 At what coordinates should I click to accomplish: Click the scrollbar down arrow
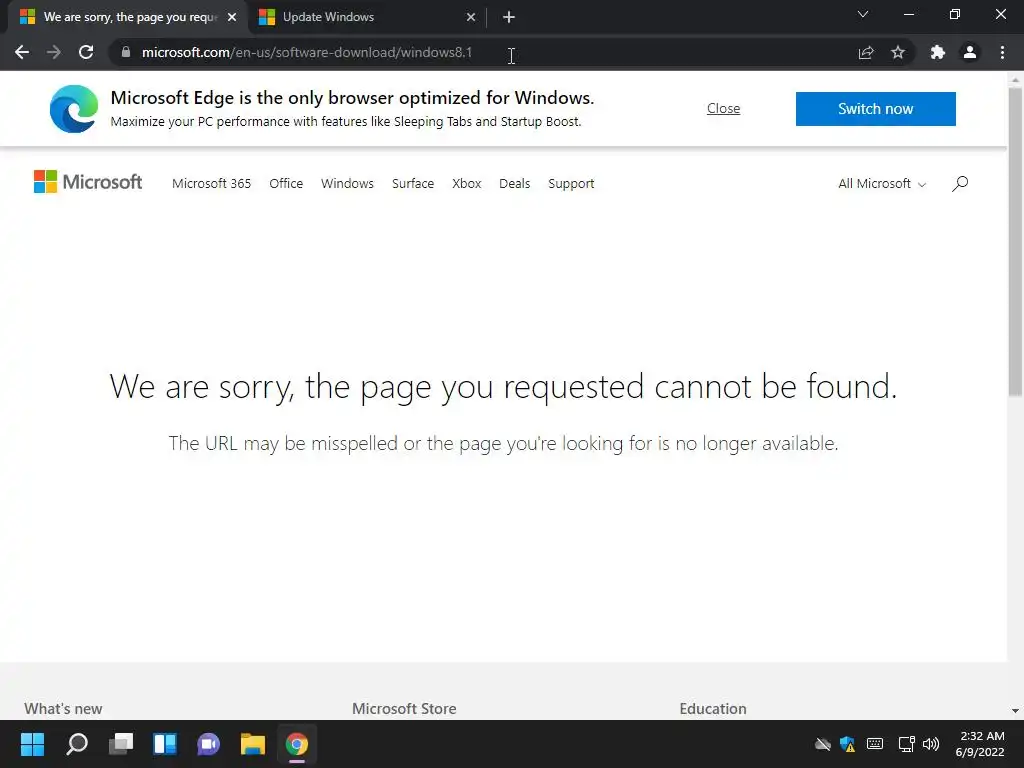(x=1015, y=711)
